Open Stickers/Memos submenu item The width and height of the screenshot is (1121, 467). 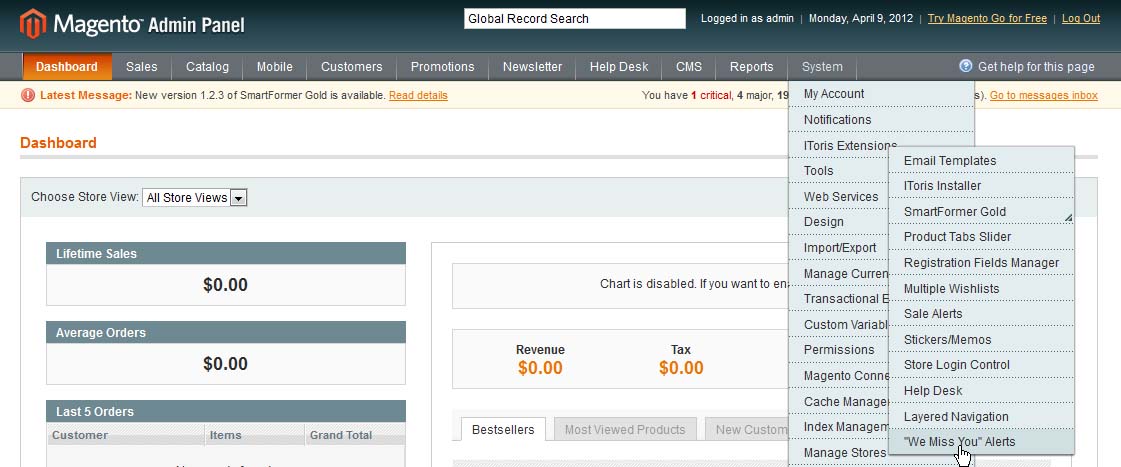(981, 340)
